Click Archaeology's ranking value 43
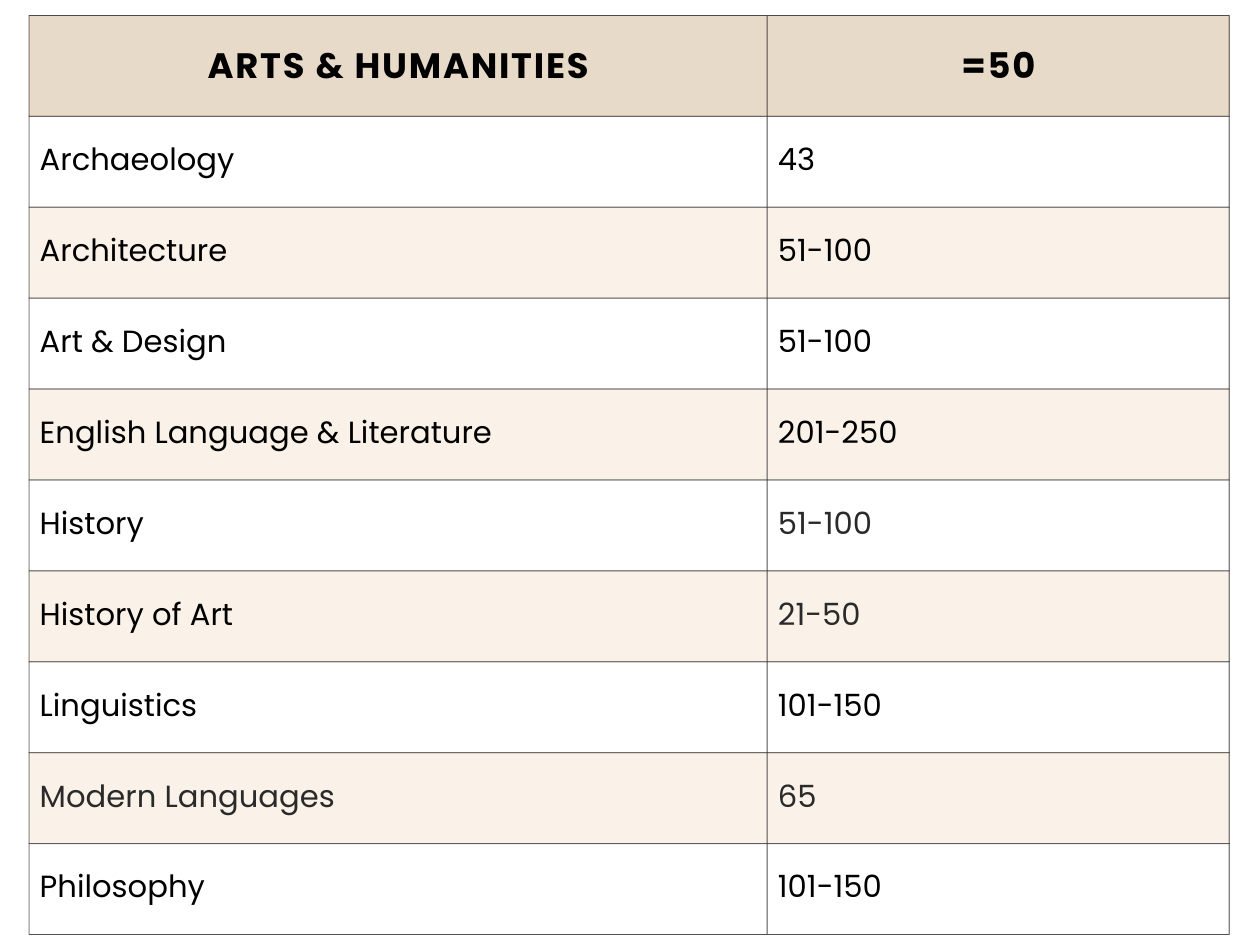1249x949 pixels. (x=796, y=160)
